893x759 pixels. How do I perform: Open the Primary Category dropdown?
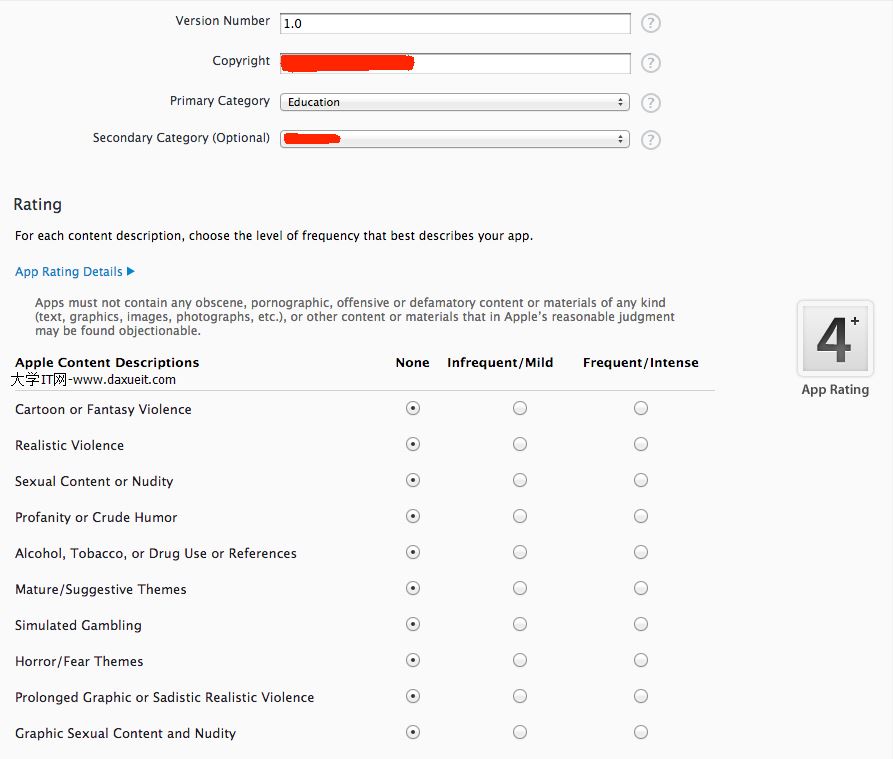click(x=455, y=102)
